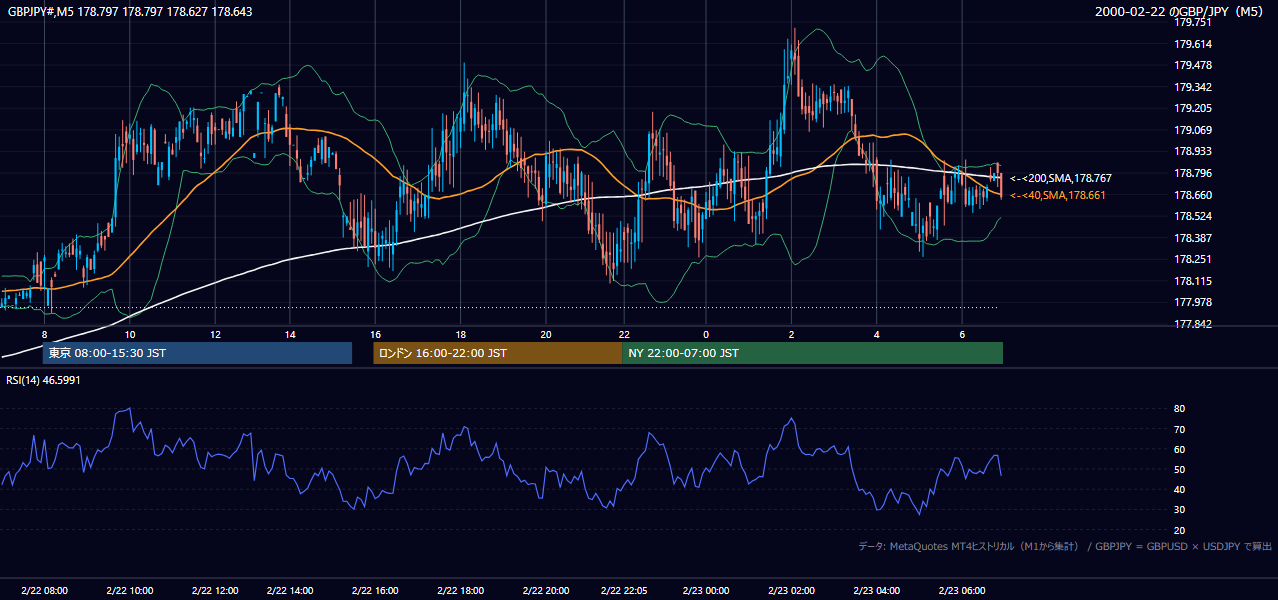
Task: Click price axis value 179.069
Action: coord(1193,130)
